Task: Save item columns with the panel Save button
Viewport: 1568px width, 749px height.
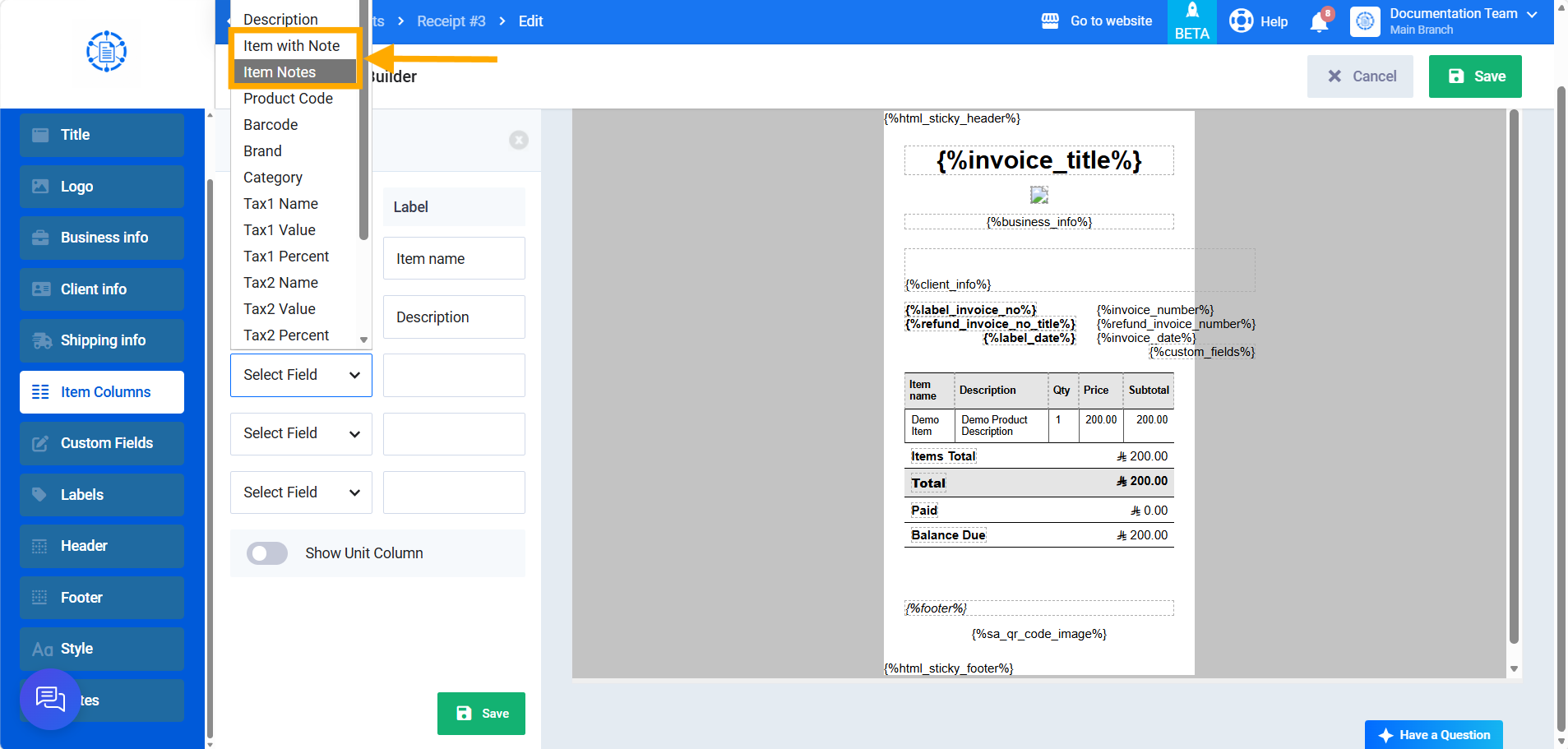Action: [481, 714]
